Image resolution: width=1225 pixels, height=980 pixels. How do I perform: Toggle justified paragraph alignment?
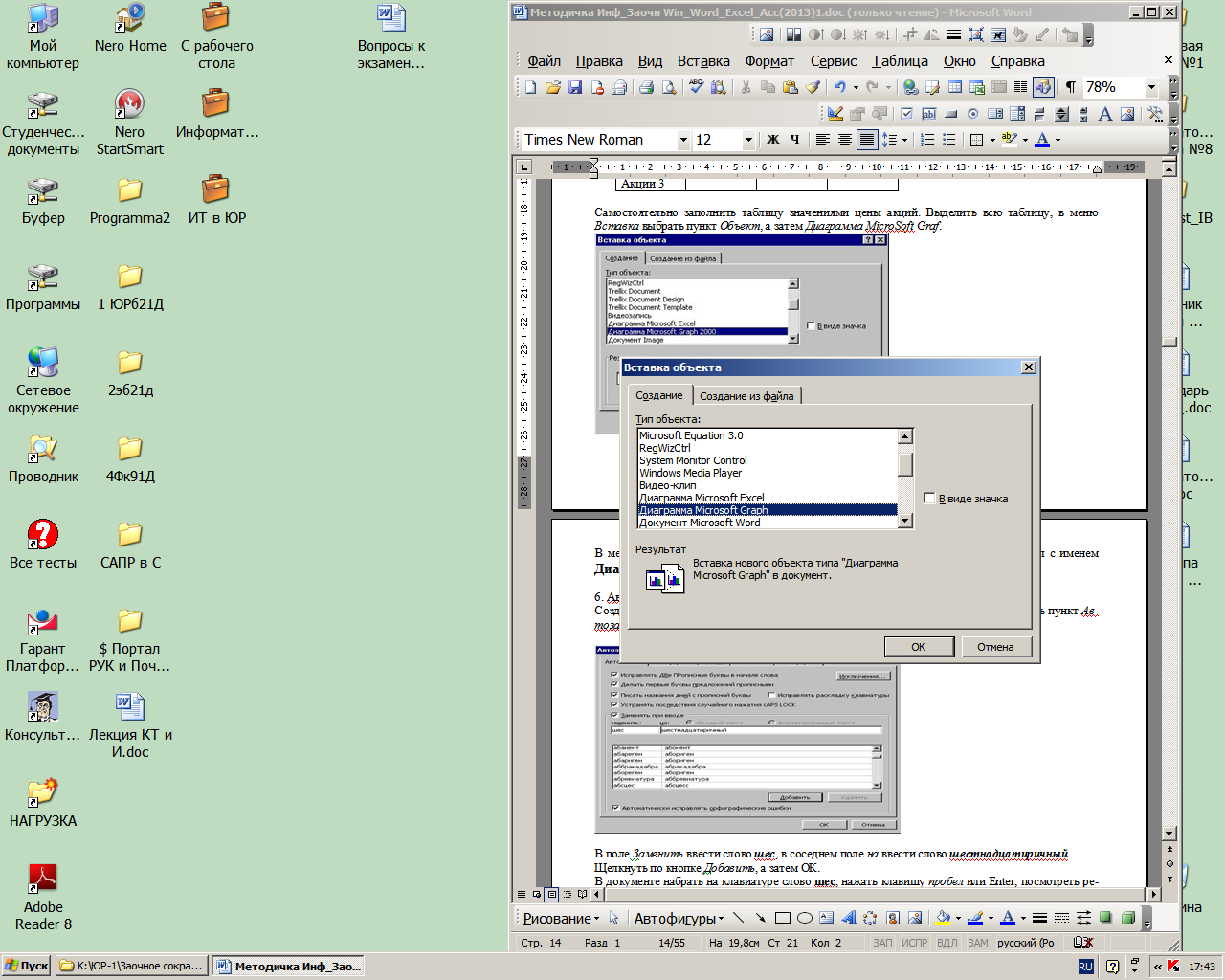click(x=867, y=140)
